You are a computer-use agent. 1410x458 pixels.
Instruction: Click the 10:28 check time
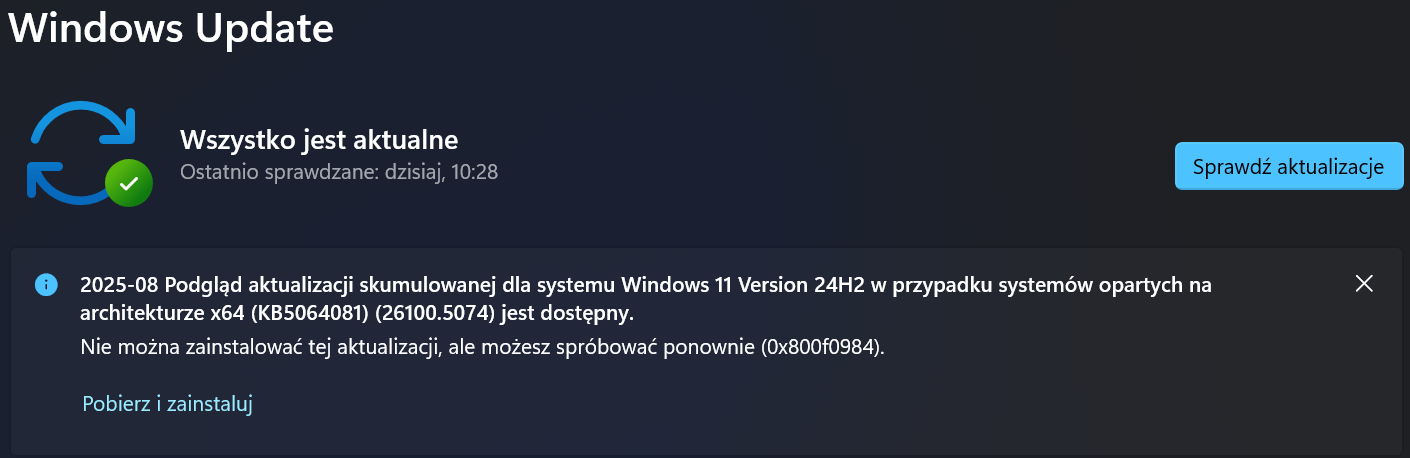[475, 172]
